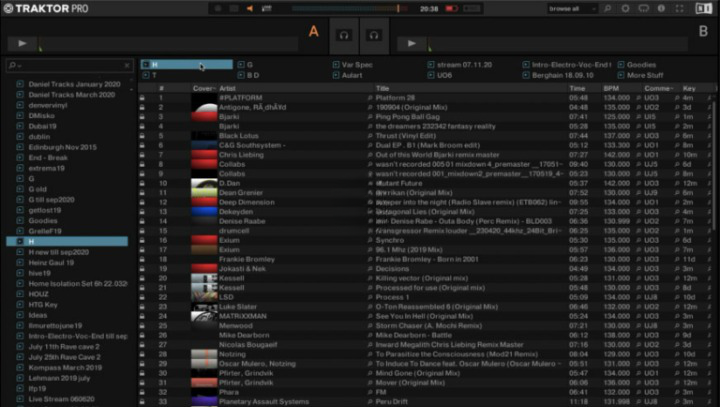This screenshot has width=720, height=407.
Task: Select track 'Ping Pong Ball Gag'
Action: [408, 117]
